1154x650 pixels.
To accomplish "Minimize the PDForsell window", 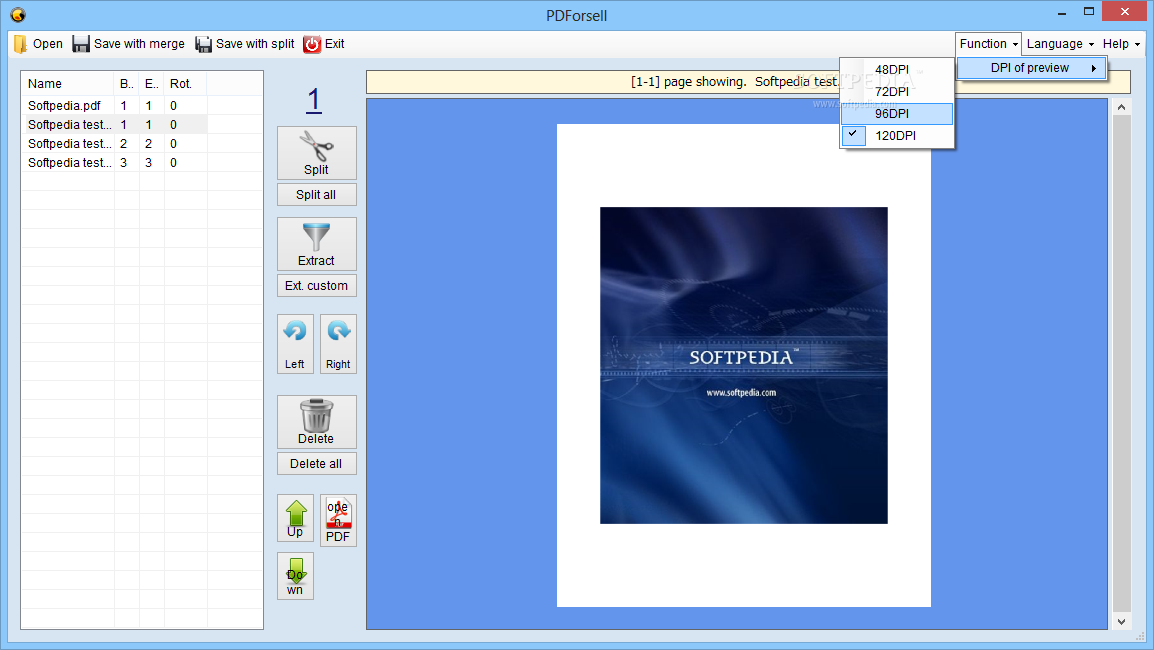I will (1062, 13).
